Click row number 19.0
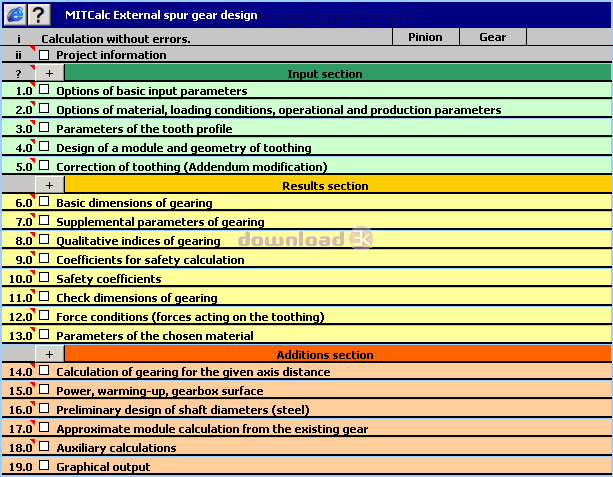This screenshot has height=477, width=613. 20,467
